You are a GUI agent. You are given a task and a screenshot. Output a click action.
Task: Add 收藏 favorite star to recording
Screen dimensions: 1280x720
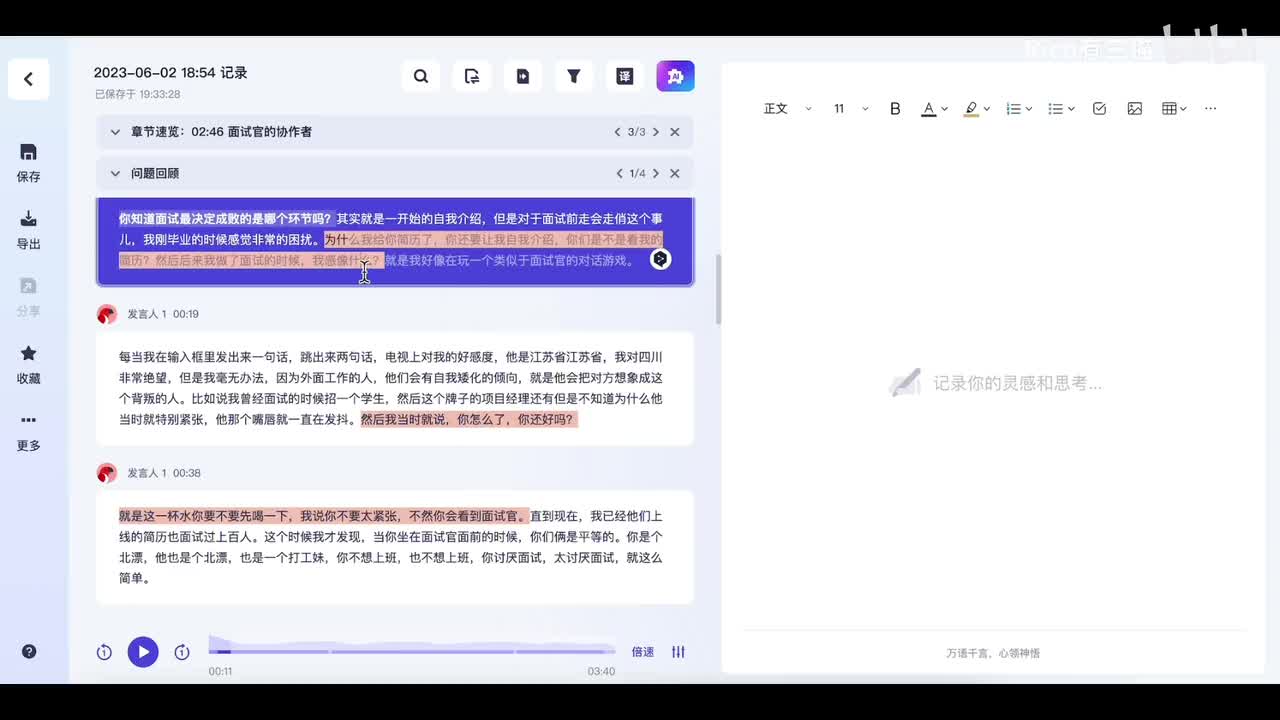pyautogui.click(x=29, y=354)
